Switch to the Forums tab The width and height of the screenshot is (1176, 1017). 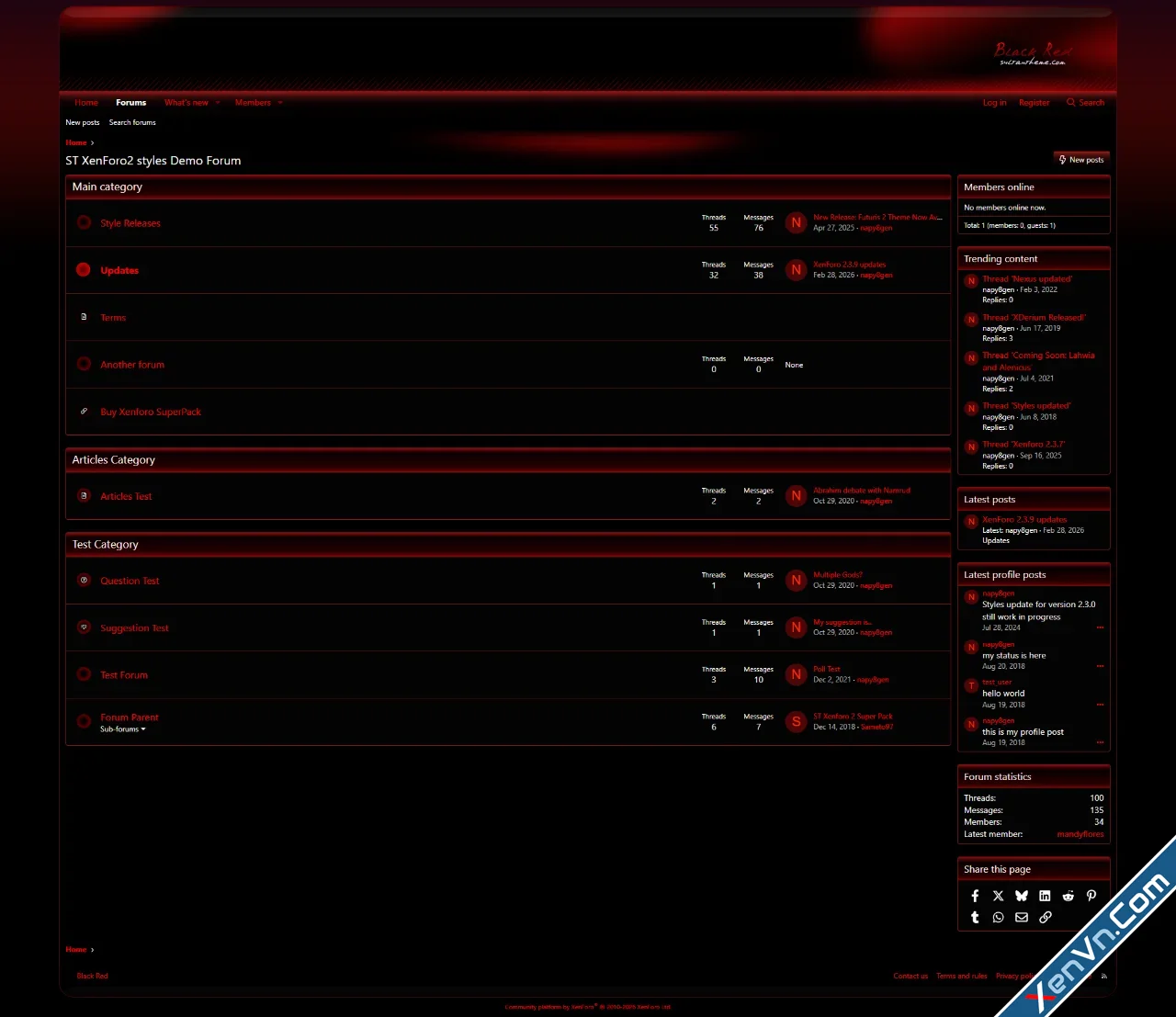(x=130, y=102)
